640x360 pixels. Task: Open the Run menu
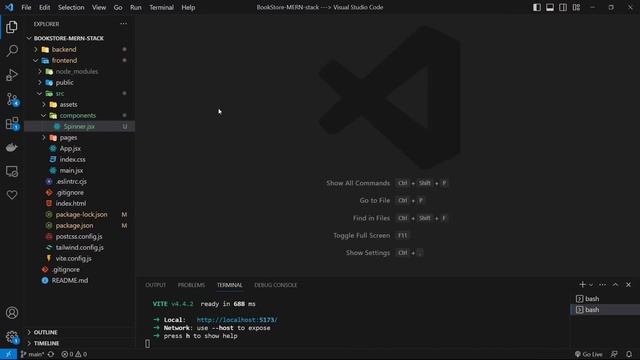pos(136,7)
